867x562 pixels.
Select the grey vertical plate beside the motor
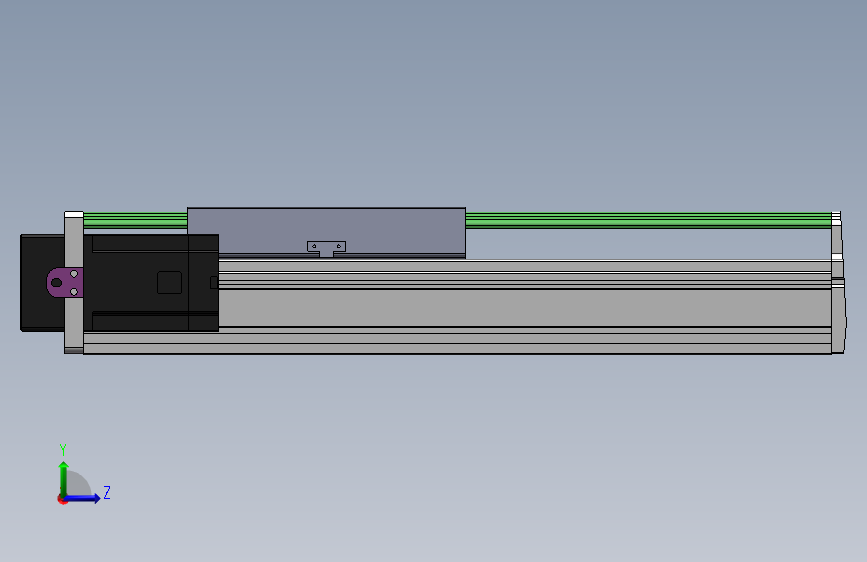pos(74,282)
